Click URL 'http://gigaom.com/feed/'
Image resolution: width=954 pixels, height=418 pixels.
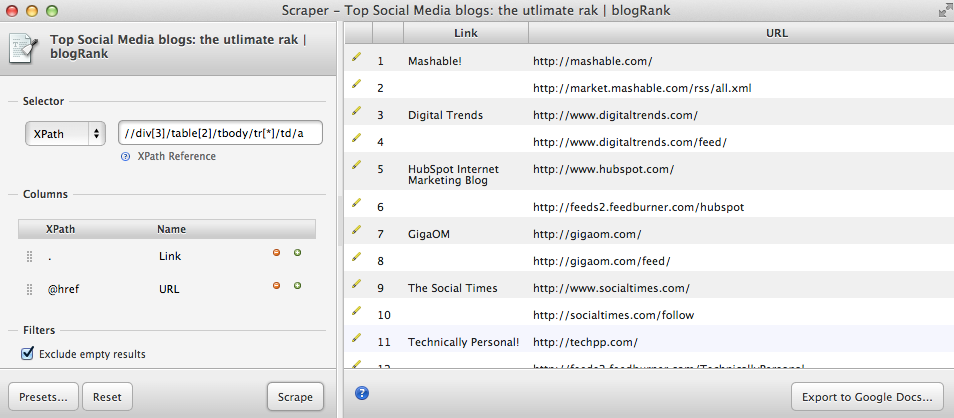click(x=602, y=261)
